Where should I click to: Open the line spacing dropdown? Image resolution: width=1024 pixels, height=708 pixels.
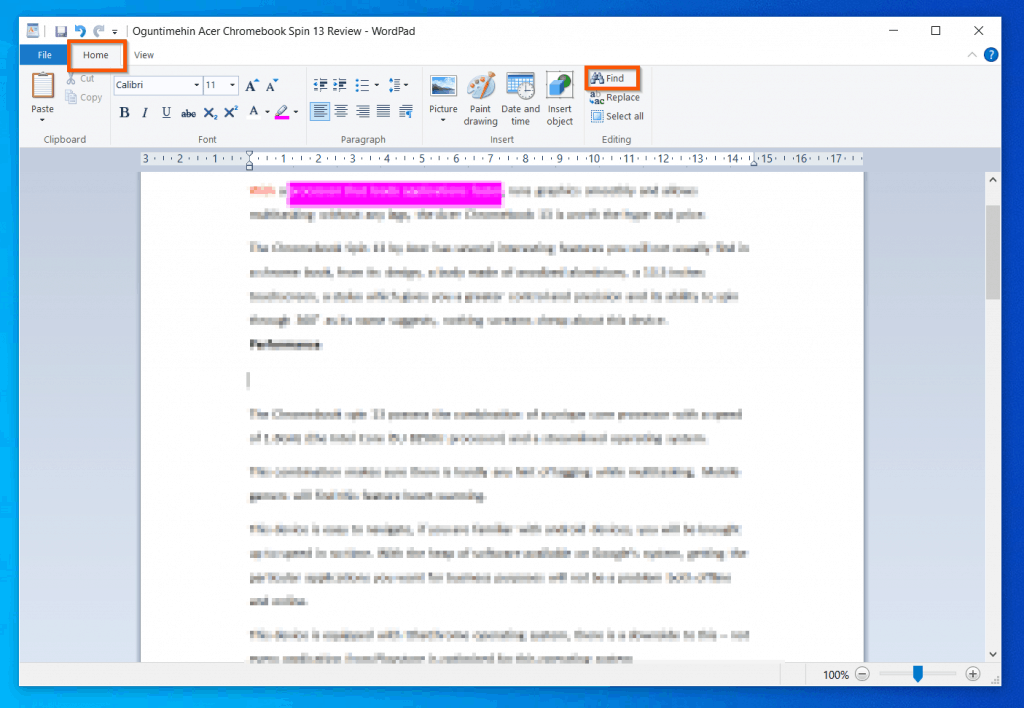400,84
